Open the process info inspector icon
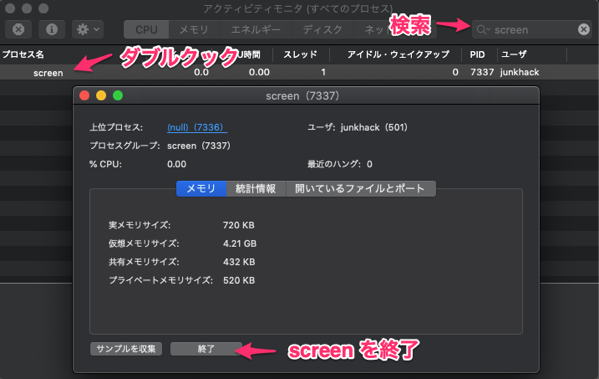 tap(52, 29)
